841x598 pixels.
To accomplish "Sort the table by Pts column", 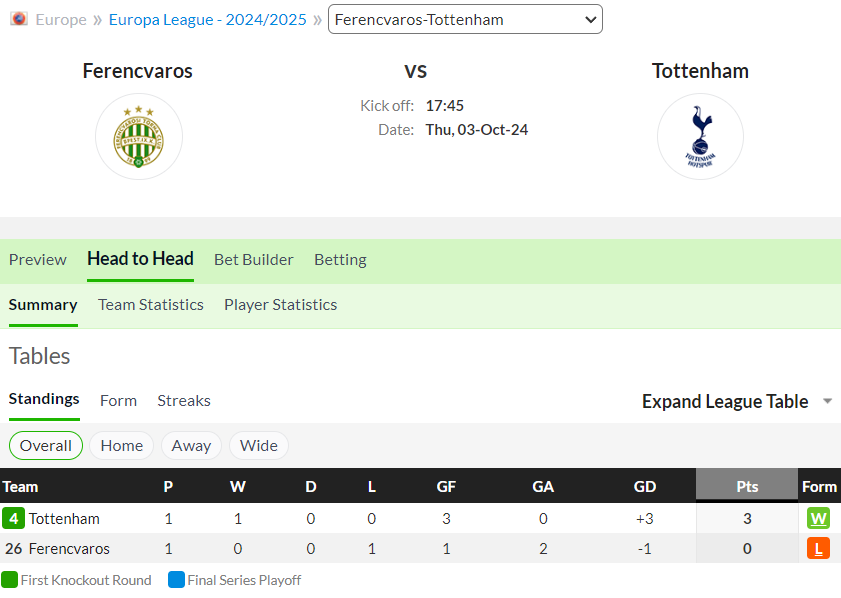I will pyautogui.click(x=747, y=487).
